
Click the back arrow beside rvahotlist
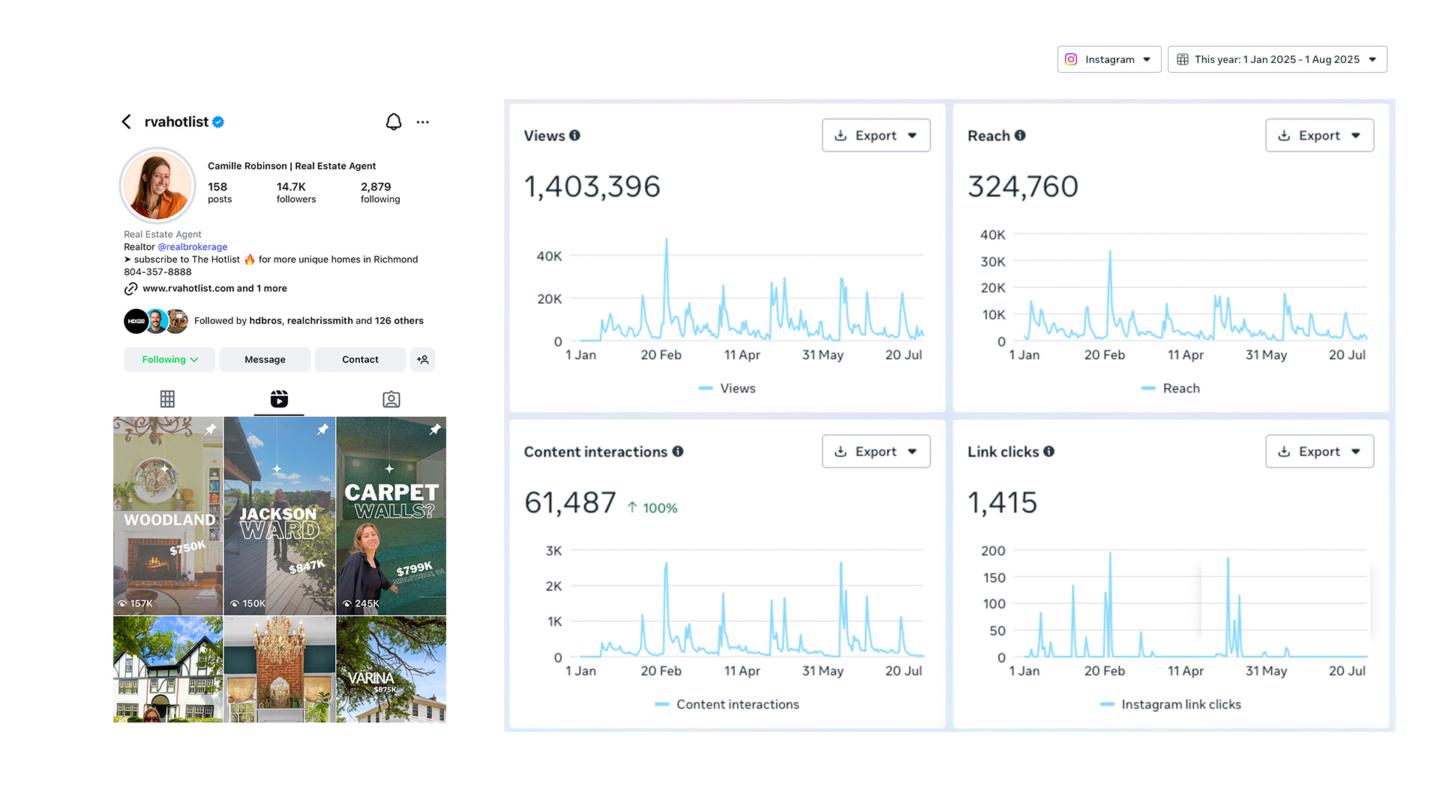click(x=126, y=122)
